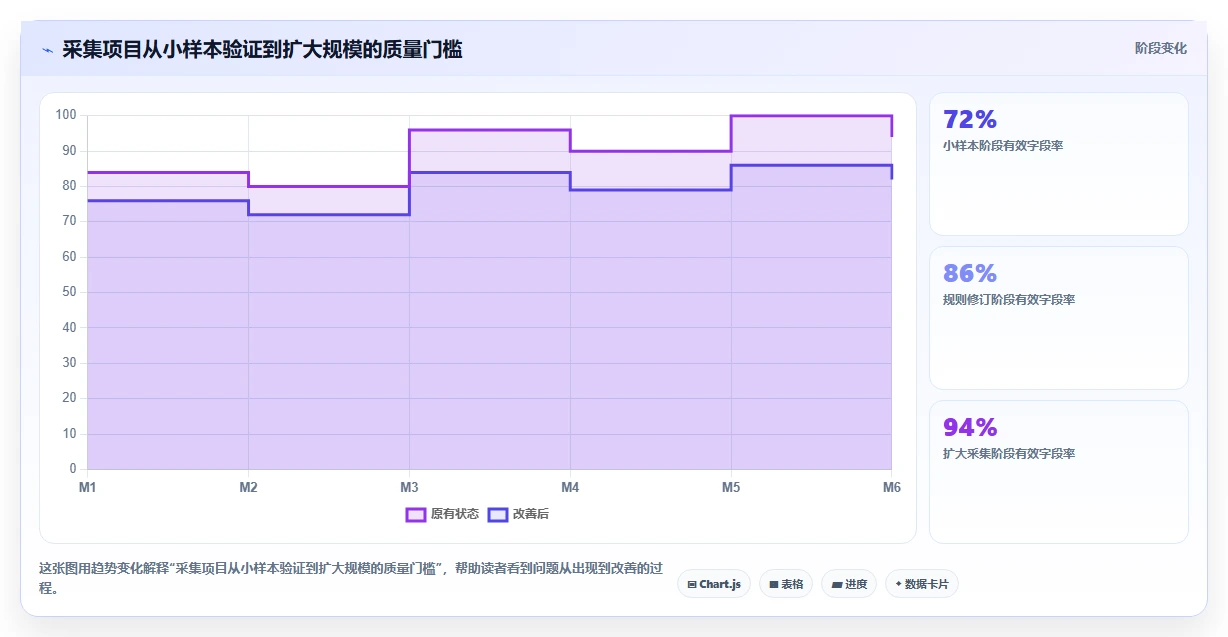Screen dimensions: 1228x637
Task: Click the chart title 采集项目从小样本验证到扩大规模的质量门槛
Action: [262, 49]
